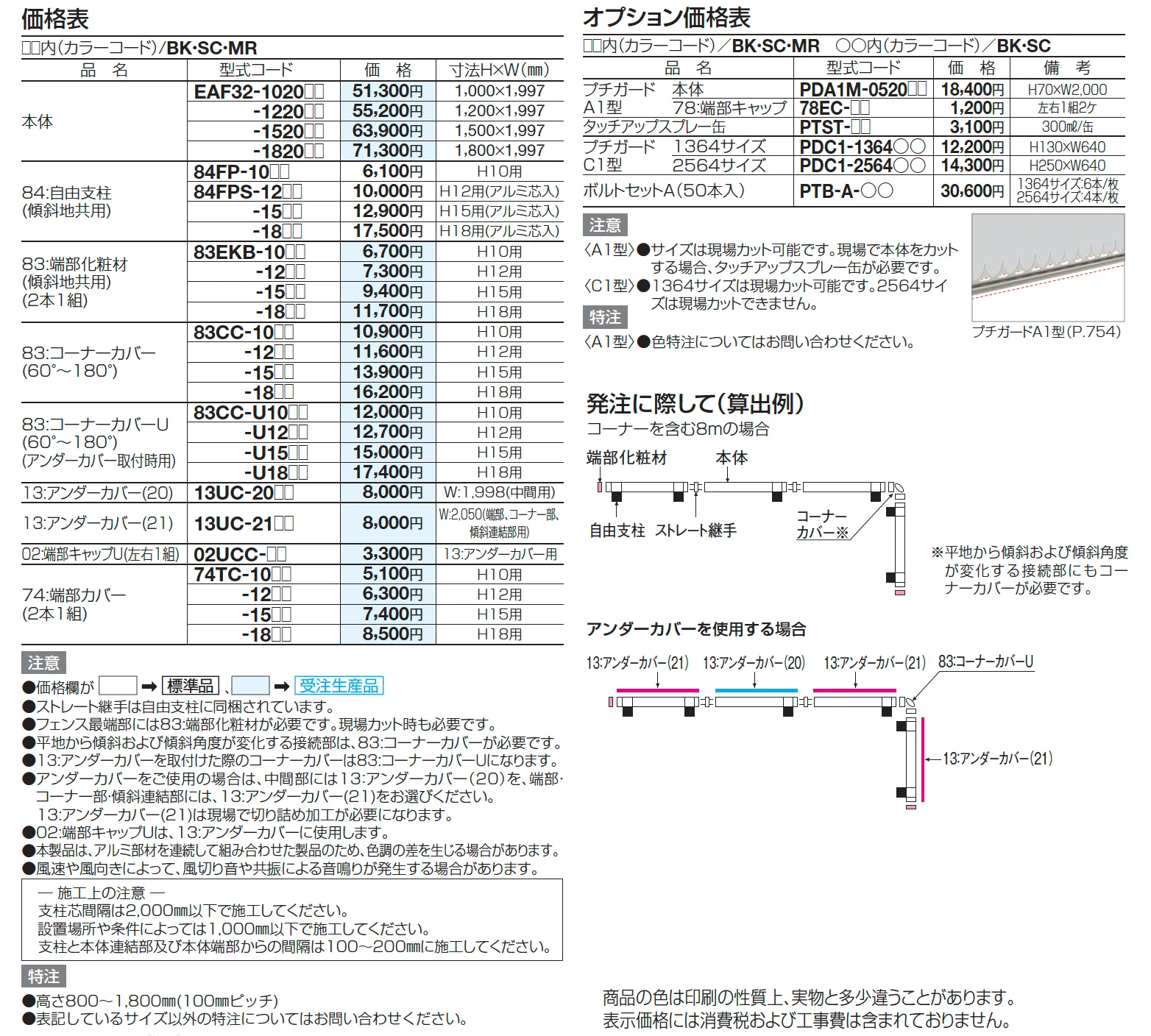
Task: Click the option price 30,600円
Action: click(972, 191)
